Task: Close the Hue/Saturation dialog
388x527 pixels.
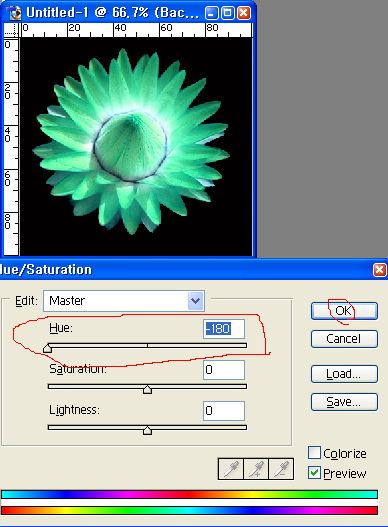Action: point(380,270)
